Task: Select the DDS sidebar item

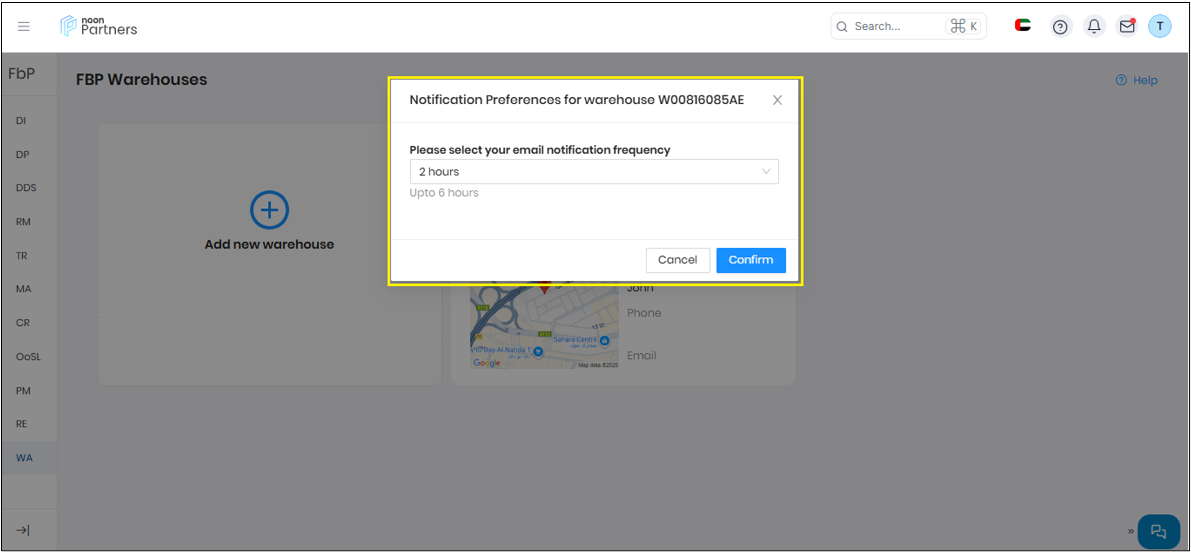Action: (x=26, y=188)
